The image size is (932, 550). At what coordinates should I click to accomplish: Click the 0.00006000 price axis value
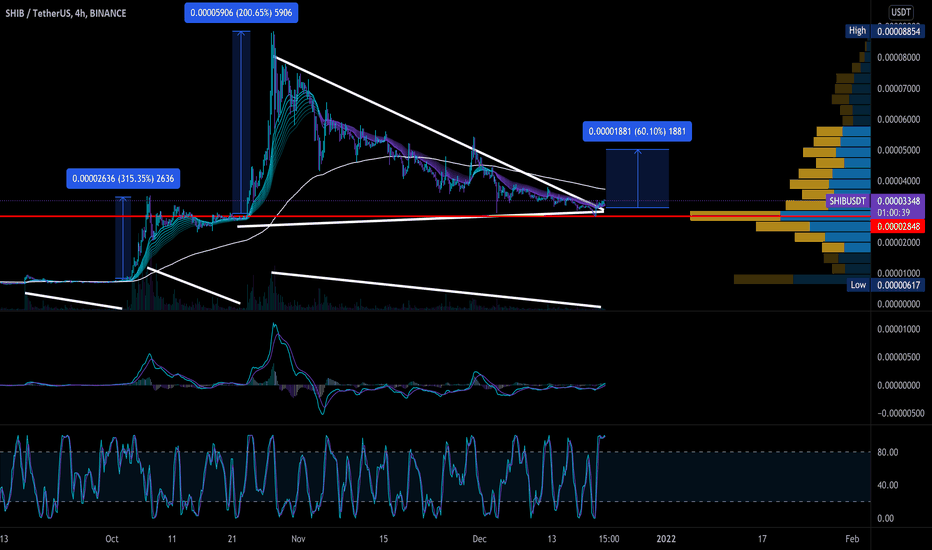(x=898, y=120)
